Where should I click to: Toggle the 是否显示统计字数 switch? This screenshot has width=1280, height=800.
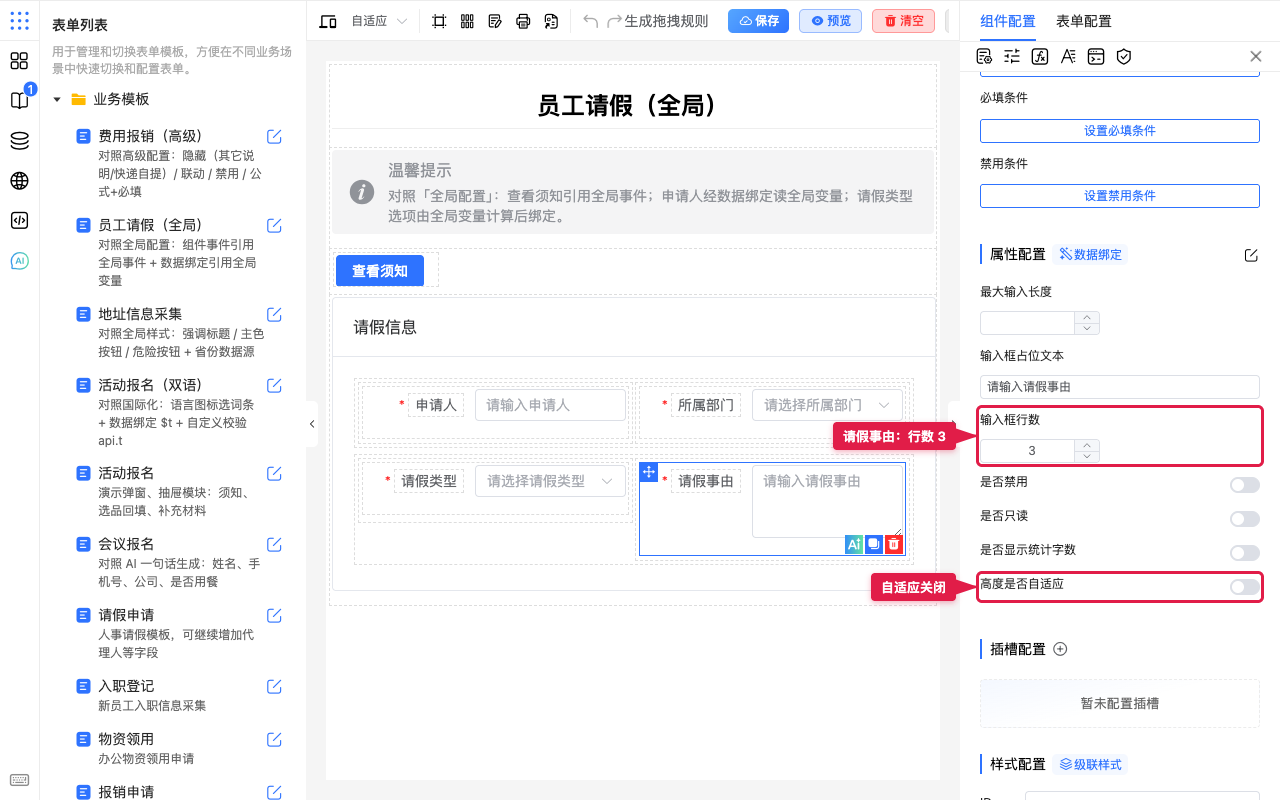1245,553
